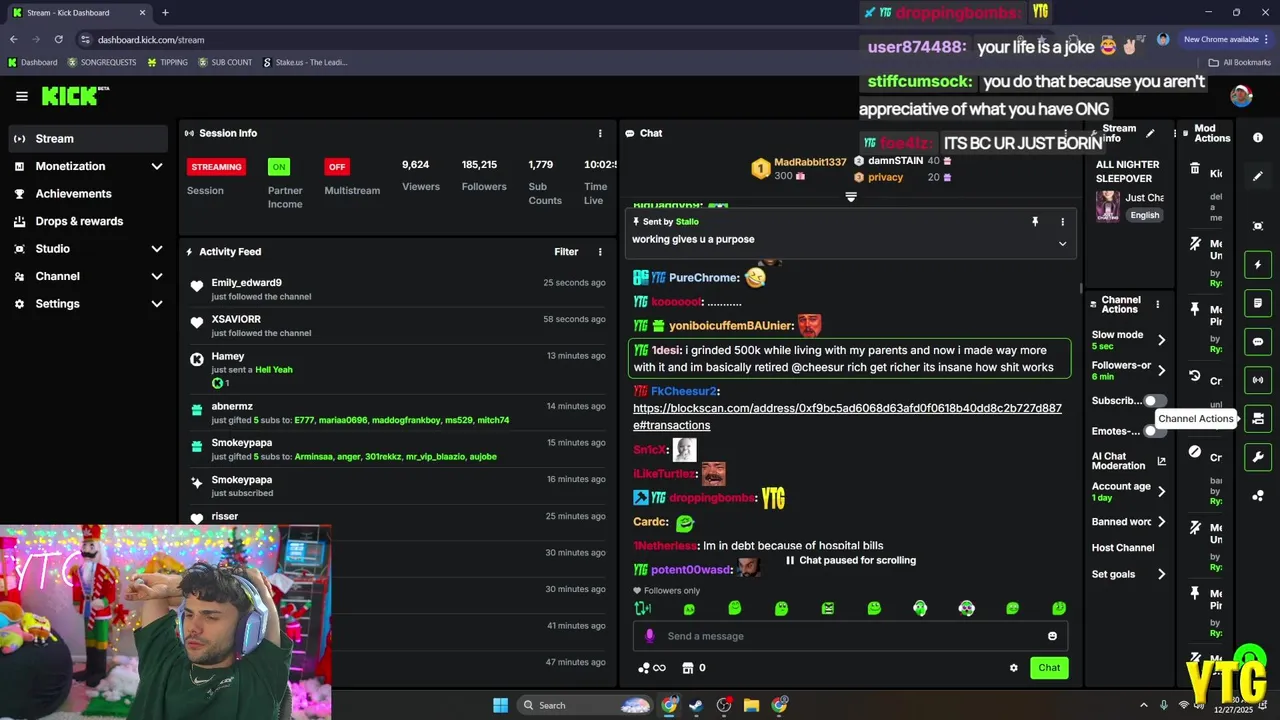
Task: Open the Channel Actions panel three-dot menu
Action: coord(1157,304)
